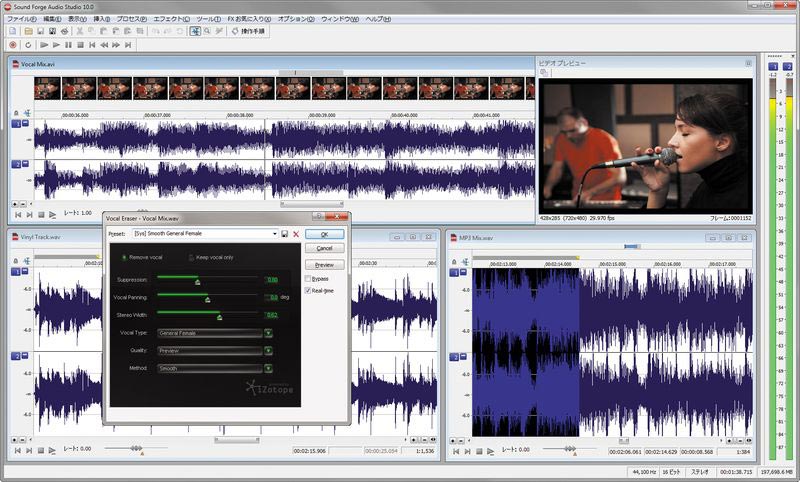Click the first Save floppy icon in toolbar
The width and height of the screenshot is (800, 482).
click(x=41, y=31)
